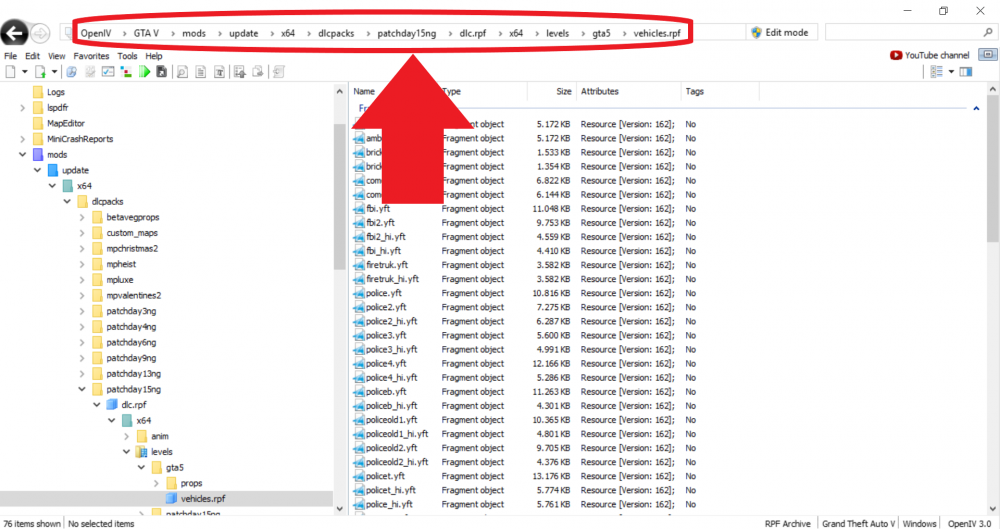The width and height of the screenshot is (1000, 529).
Task: Collapse the patchday15ng tree node
Action: click(82, 389)
